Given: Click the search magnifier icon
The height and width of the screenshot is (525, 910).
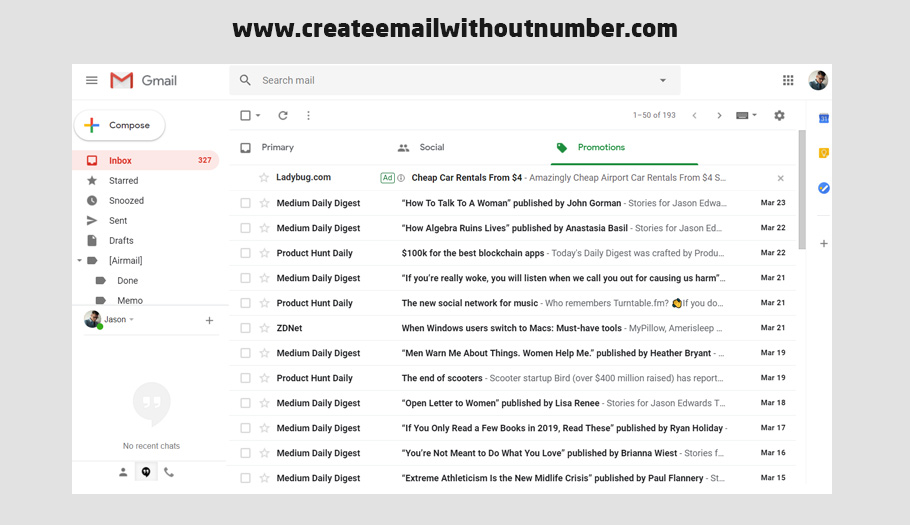Looking at the screenshot, I should tap(245, 80).
